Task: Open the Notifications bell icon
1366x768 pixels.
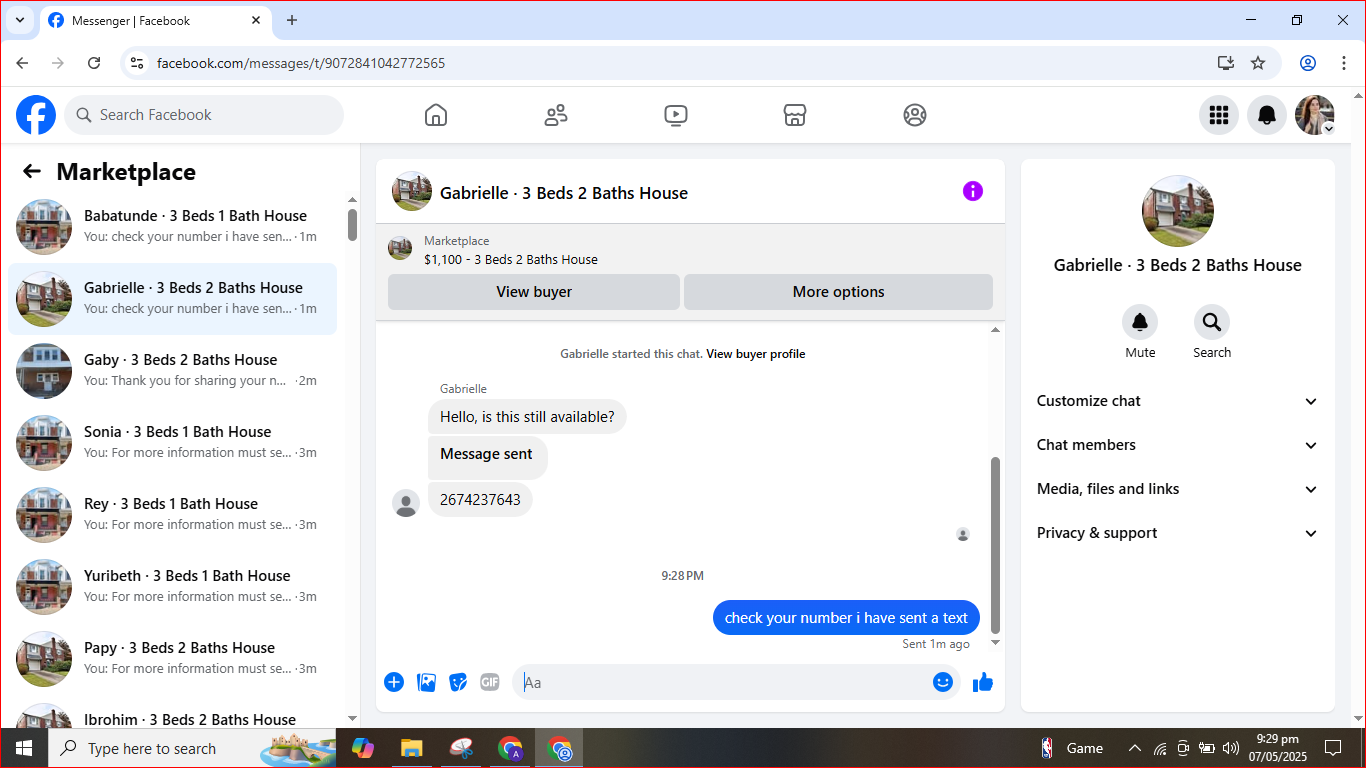Action: pyautogui.click(x=1267, y=115)
